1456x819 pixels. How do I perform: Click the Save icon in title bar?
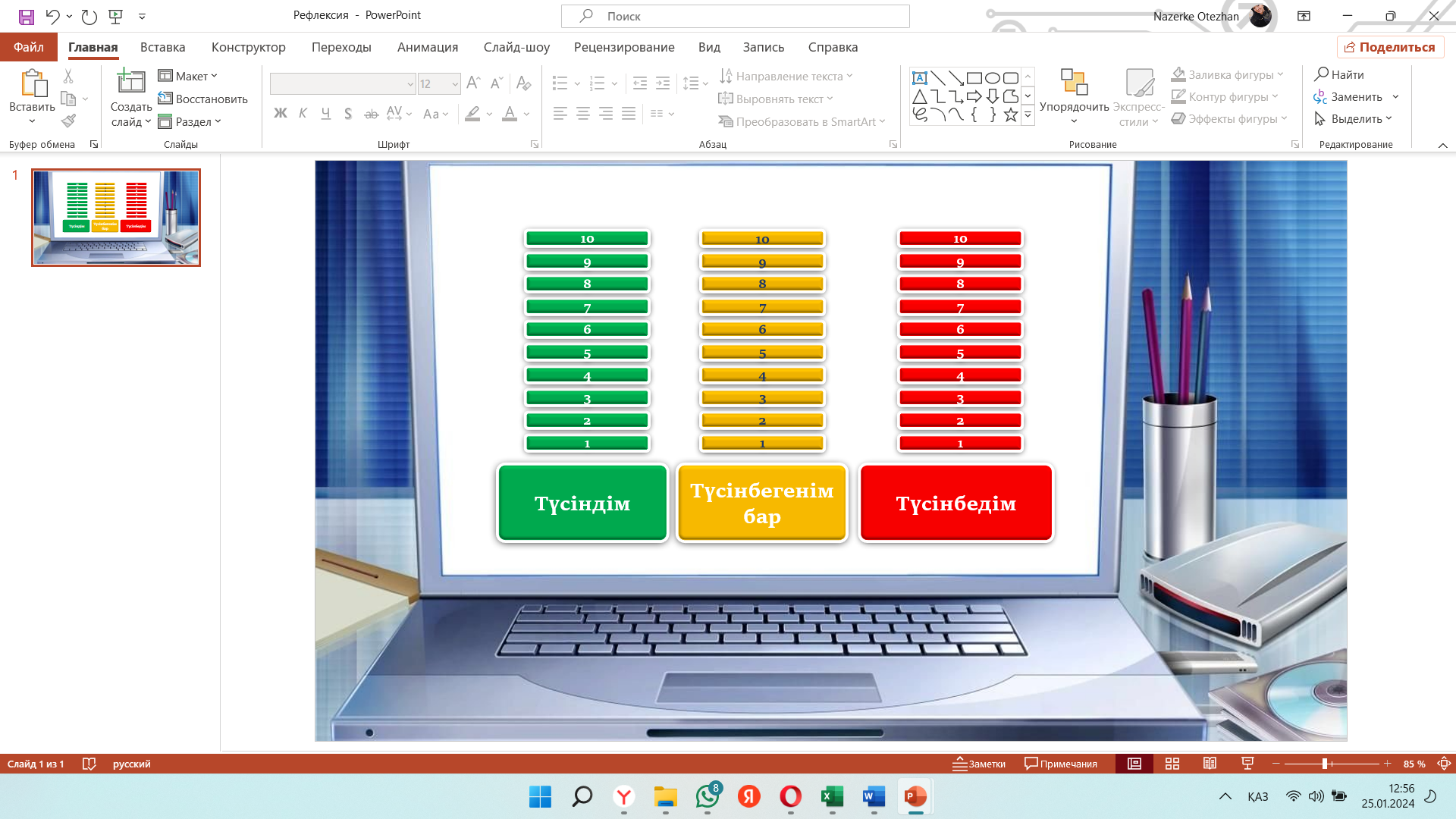(27, 16)
